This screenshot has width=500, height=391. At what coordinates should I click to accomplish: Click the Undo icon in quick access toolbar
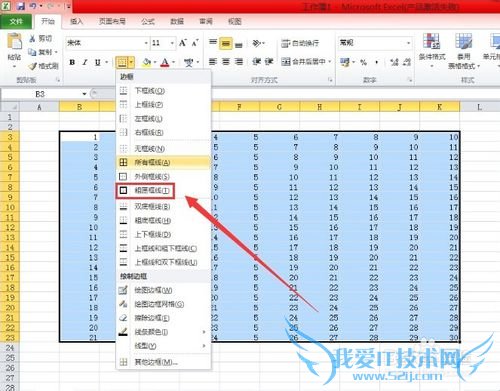click(34, 6)
